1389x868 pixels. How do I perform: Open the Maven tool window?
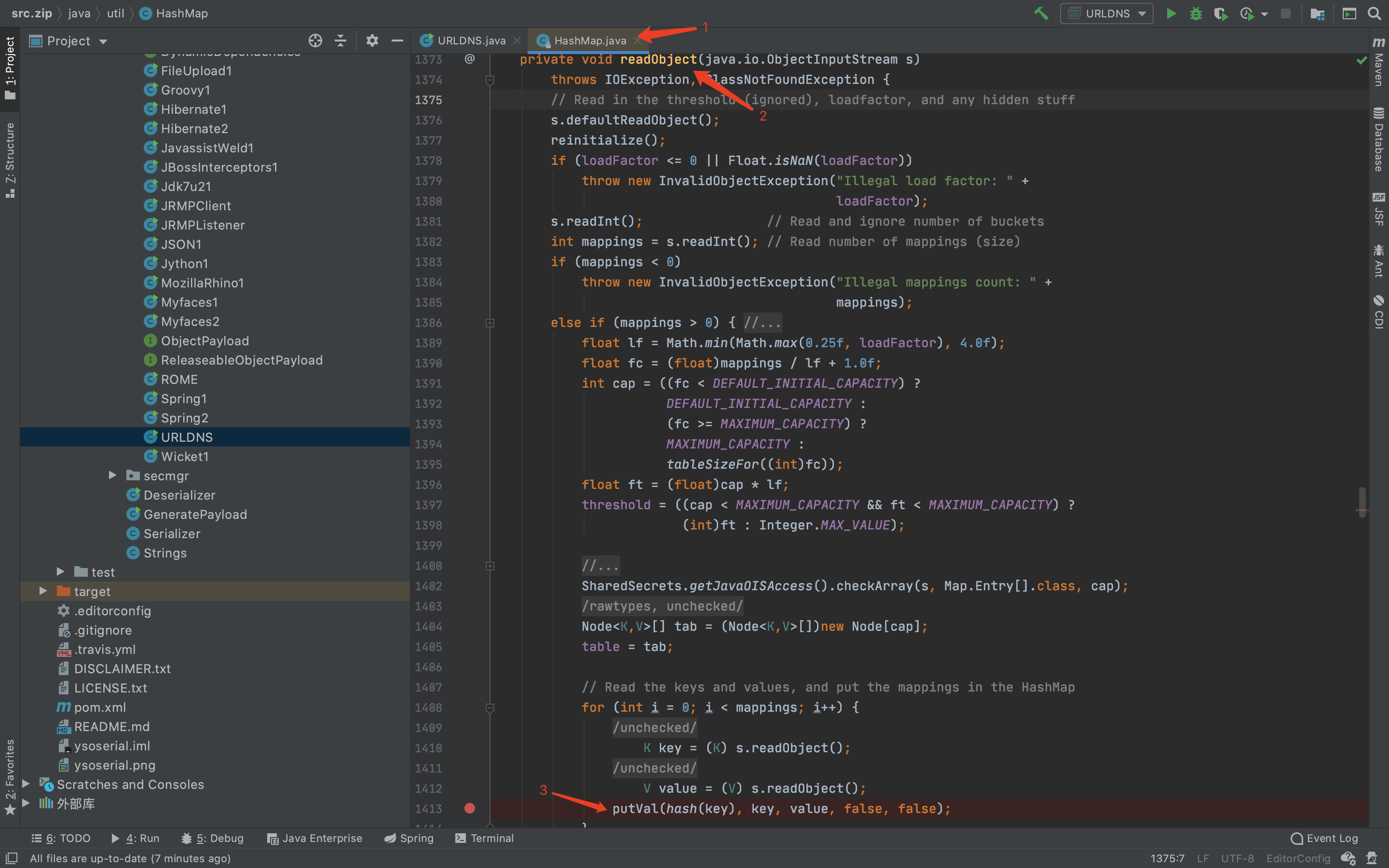pyautogui.click(x=1379, y=61)
